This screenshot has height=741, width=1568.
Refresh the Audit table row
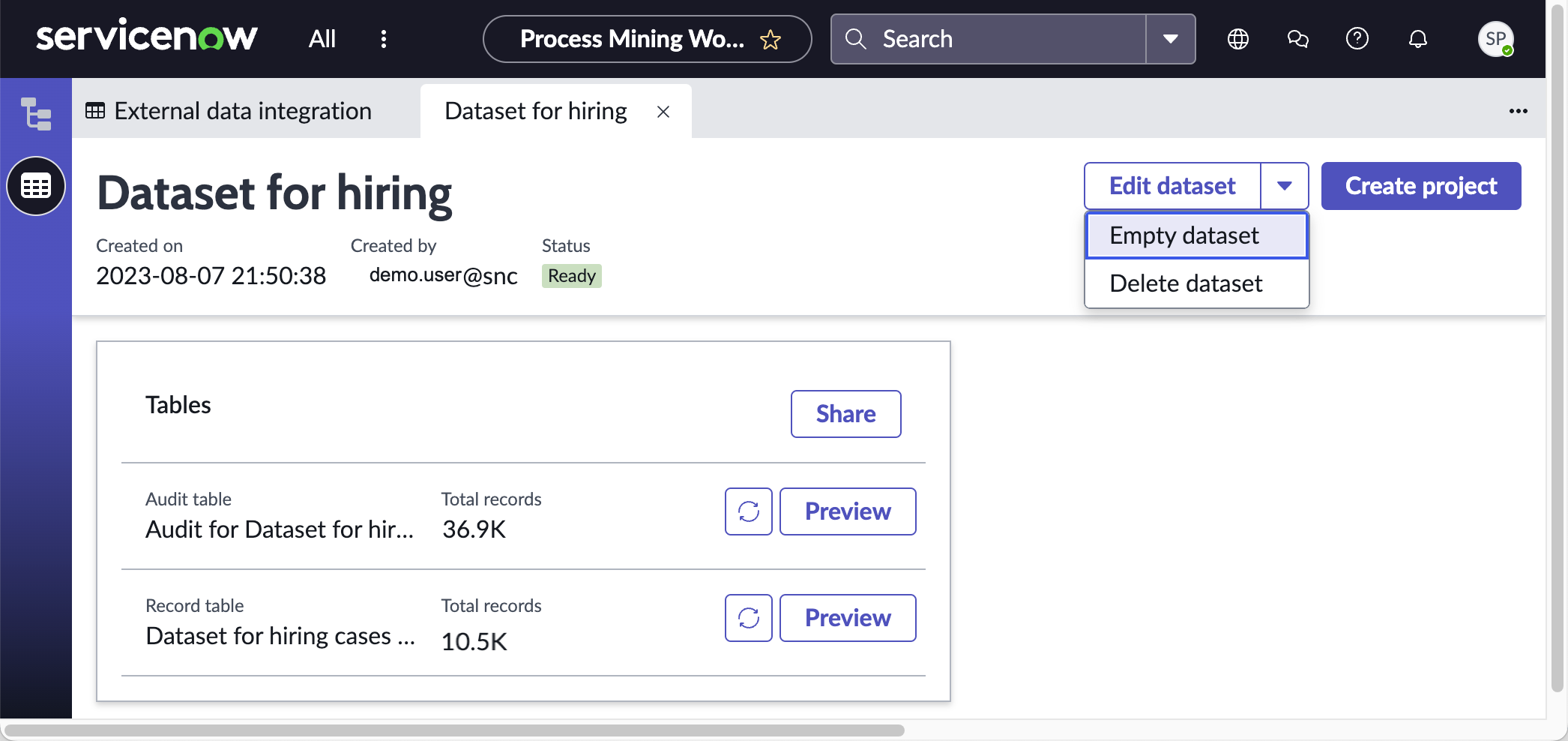(x=749, y=511)
